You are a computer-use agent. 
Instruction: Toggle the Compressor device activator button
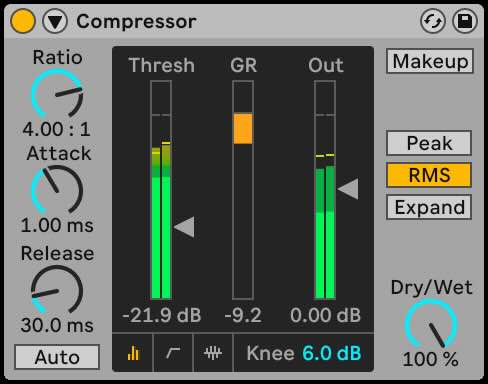point(23,21)
